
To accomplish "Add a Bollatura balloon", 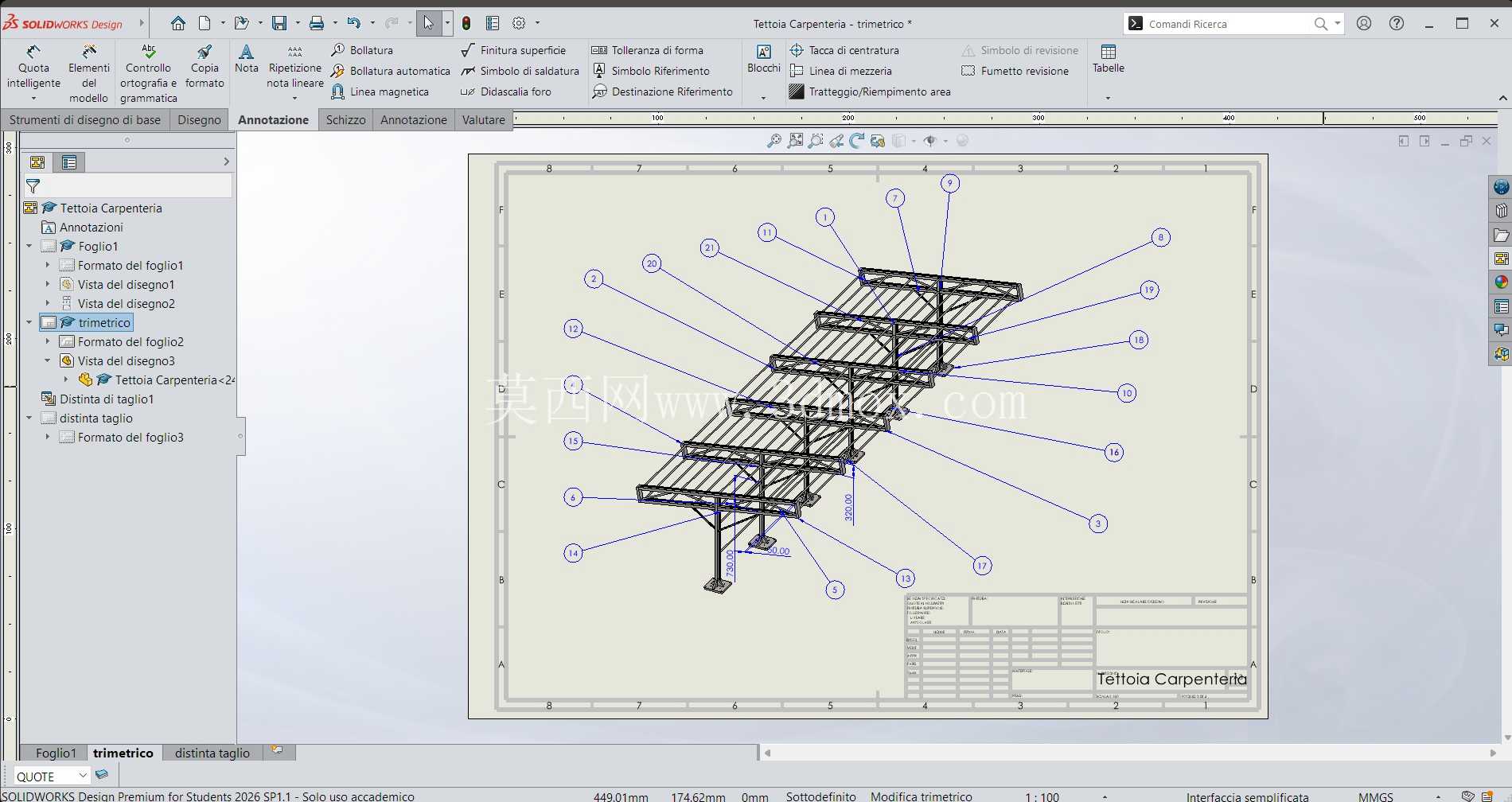I will [x=362, y=50].
